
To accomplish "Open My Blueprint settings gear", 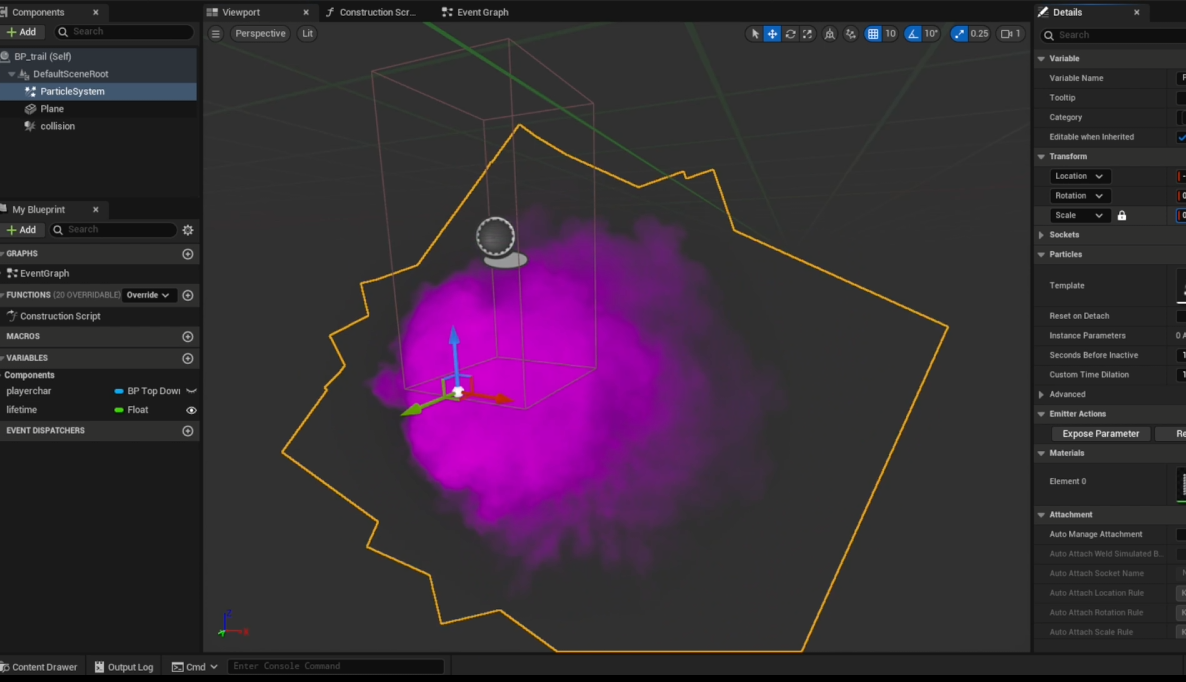I will pos(187,230).
